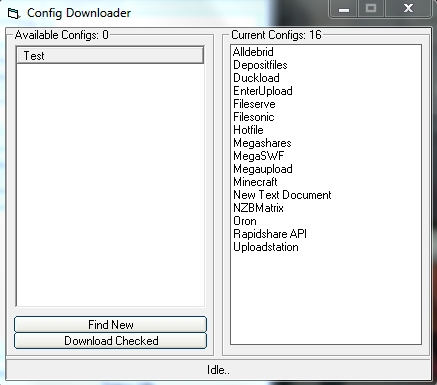Select Alldebrid in Current Configs

pyautogui.click(x=253, y=52)
